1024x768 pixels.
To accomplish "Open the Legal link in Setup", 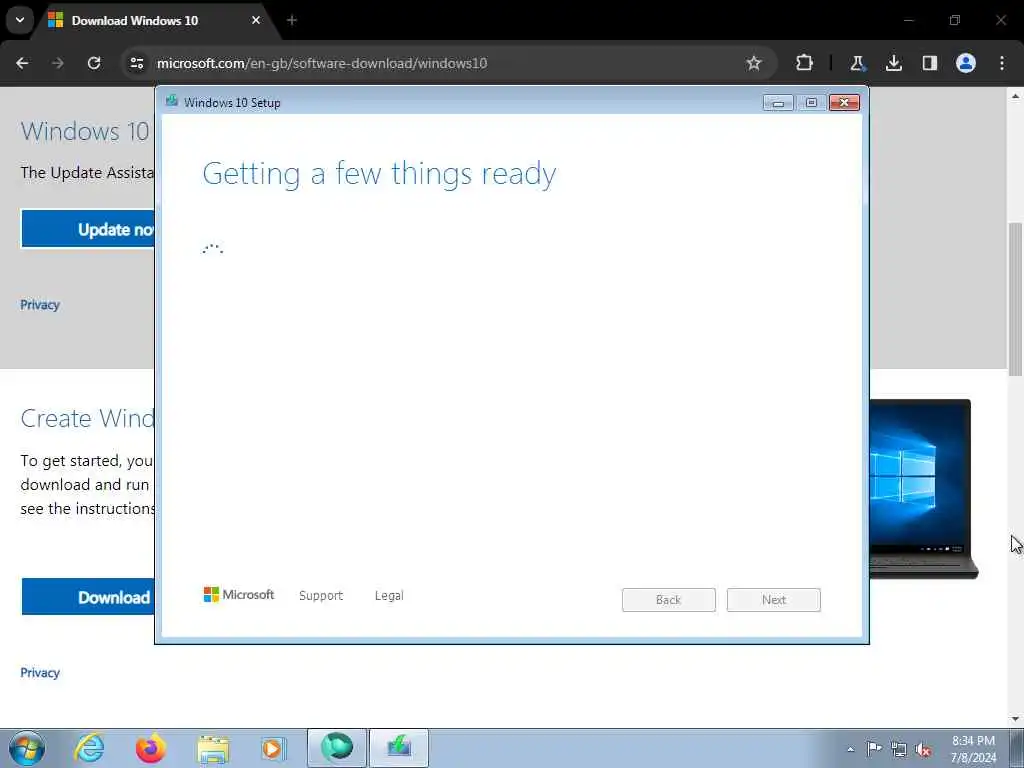I will pos(389,596).
